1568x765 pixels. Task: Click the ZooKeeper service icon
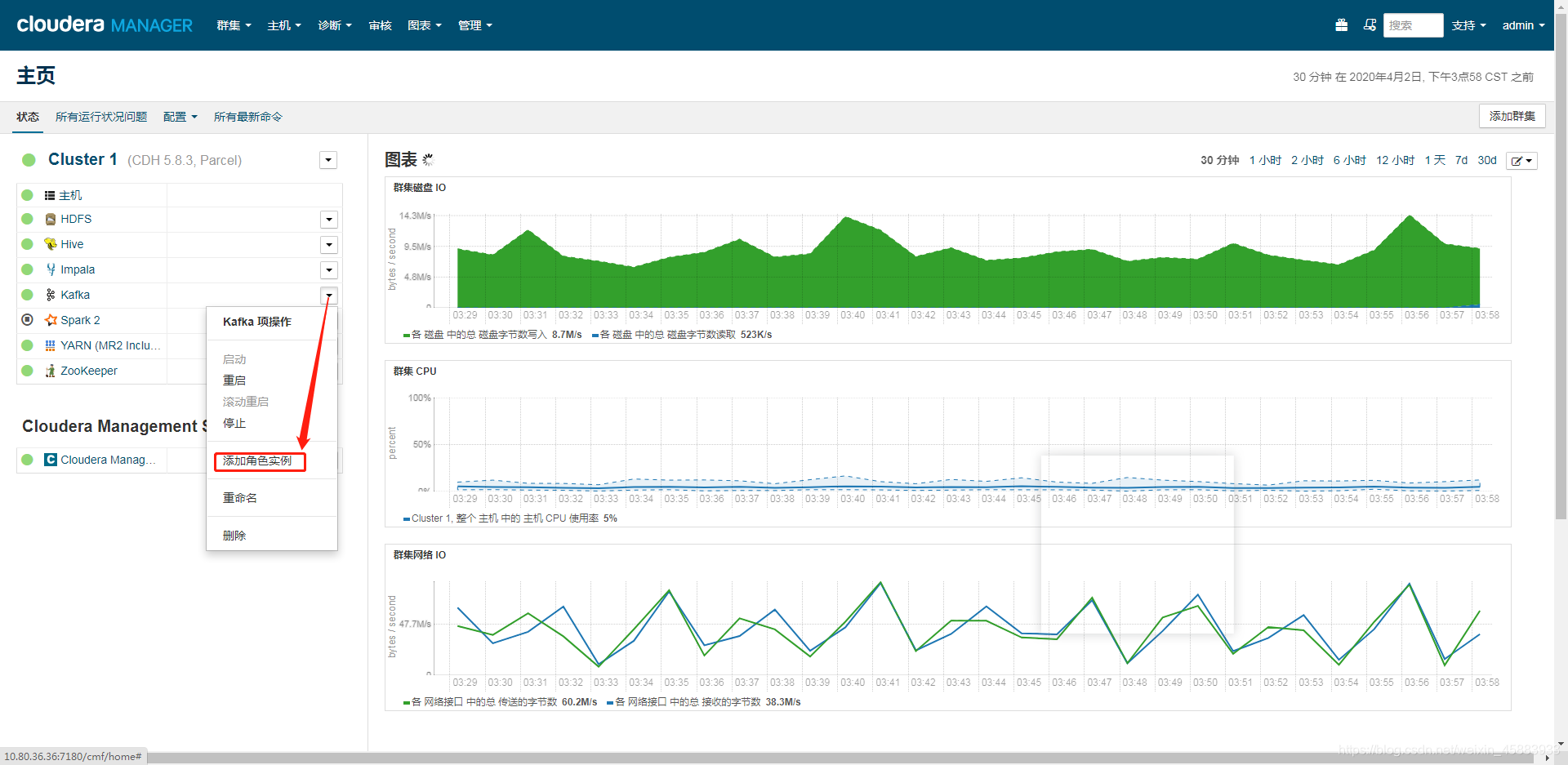tap(51, 371)
